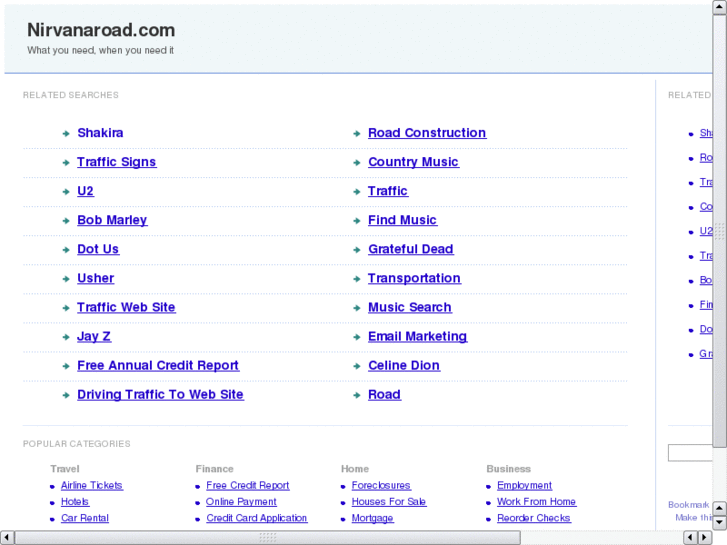Open the Country Music link
Screen dimensions: 727x545
coord(414,162)
